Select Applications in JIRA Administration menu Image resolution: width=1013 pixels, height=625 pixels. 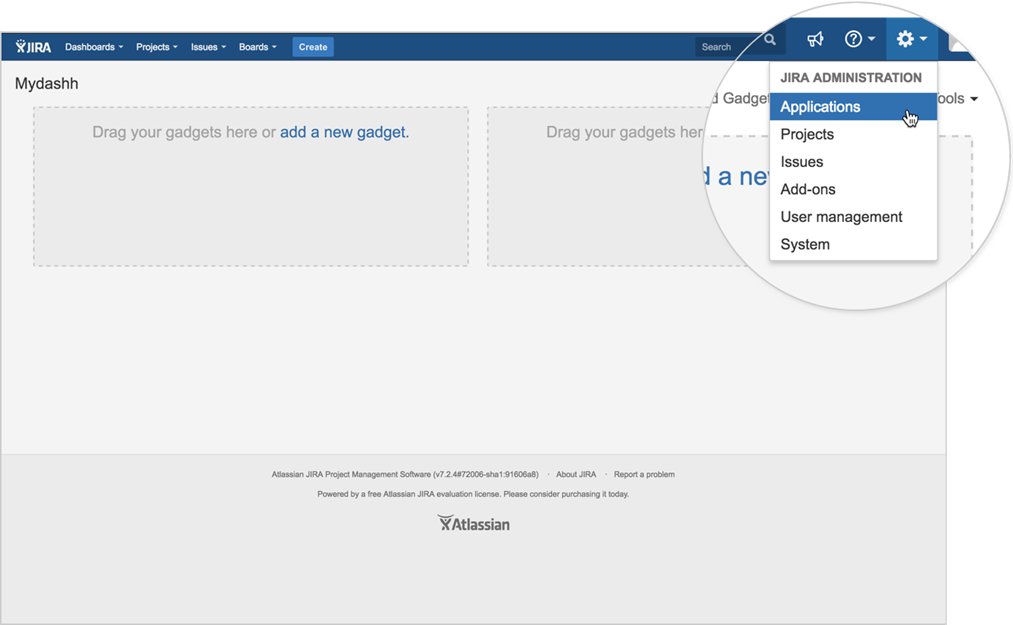(820, 107)
